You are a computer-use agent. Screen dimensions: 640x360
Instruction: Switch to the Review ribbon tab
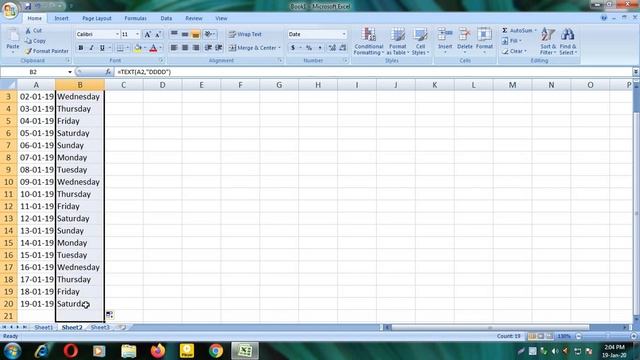tap(194, 18)
